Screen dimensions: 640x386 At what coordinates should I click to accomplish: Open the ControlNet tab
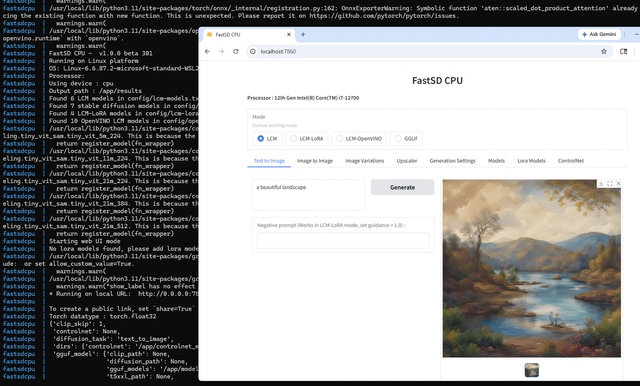571,161
